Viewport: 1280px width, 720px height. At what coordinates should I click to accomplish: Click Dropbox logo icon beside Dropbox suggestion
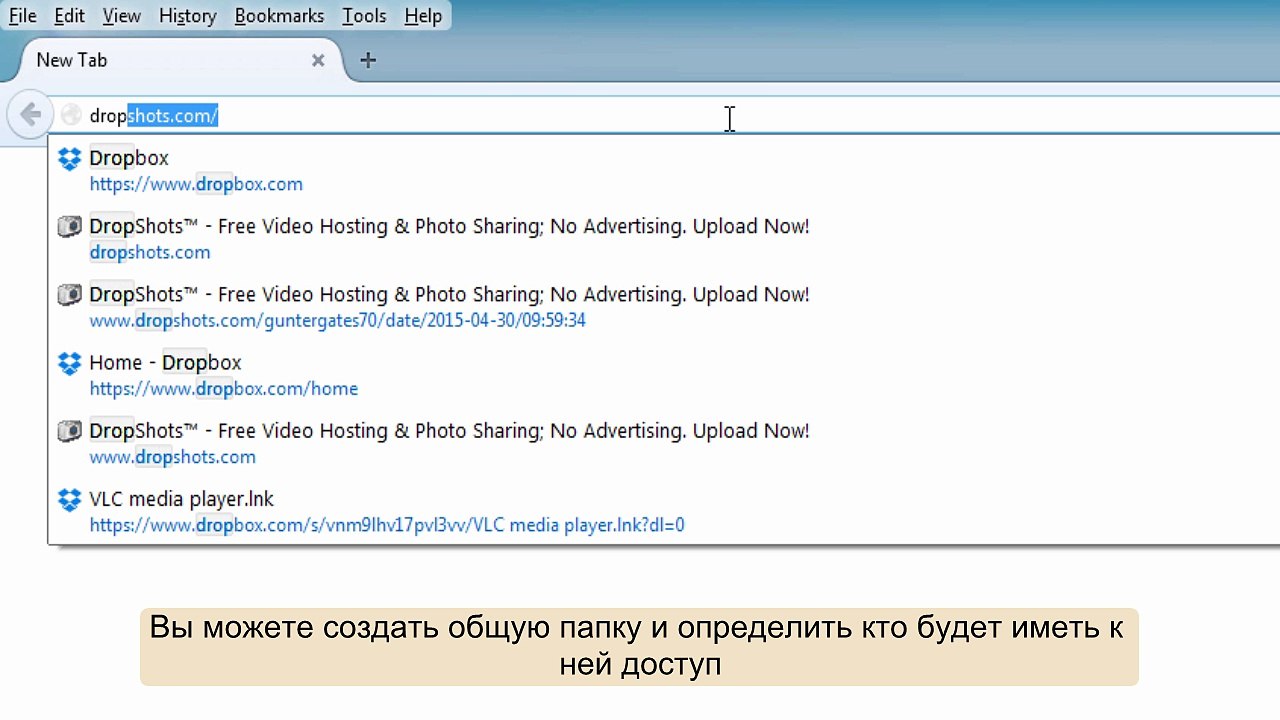pos(69,159)
